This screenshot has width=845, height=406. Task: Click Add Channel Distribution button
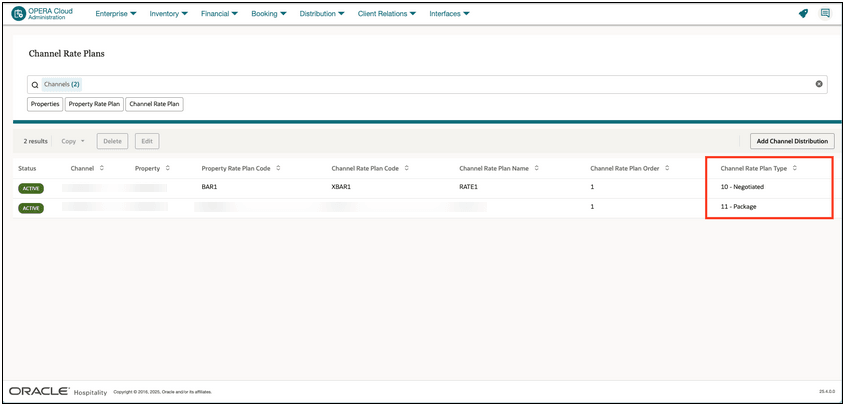point(792,141)
